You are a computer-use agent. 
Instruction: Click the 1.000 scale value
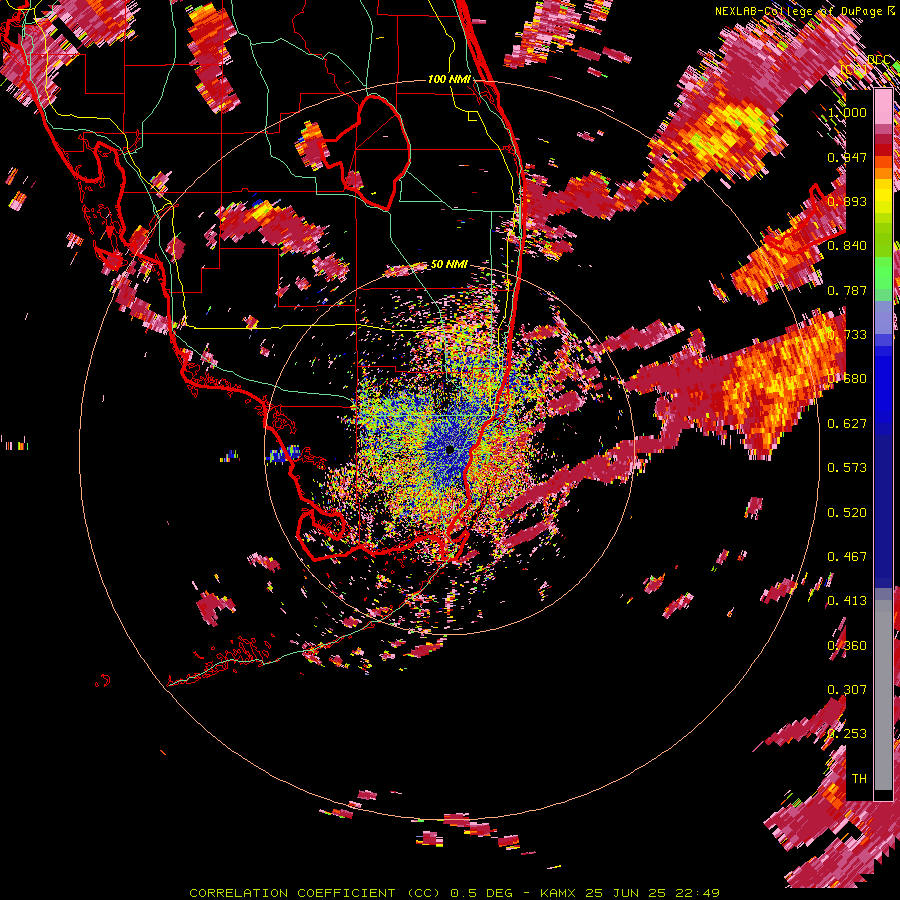tap(847, 112)
